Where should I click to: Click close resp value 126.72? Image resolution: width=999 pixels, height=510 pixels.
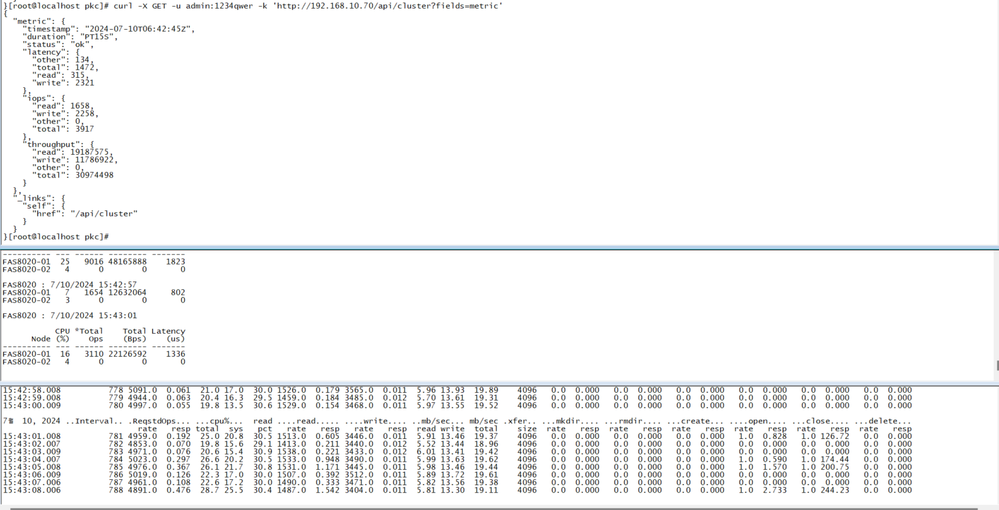click(835, 437)
